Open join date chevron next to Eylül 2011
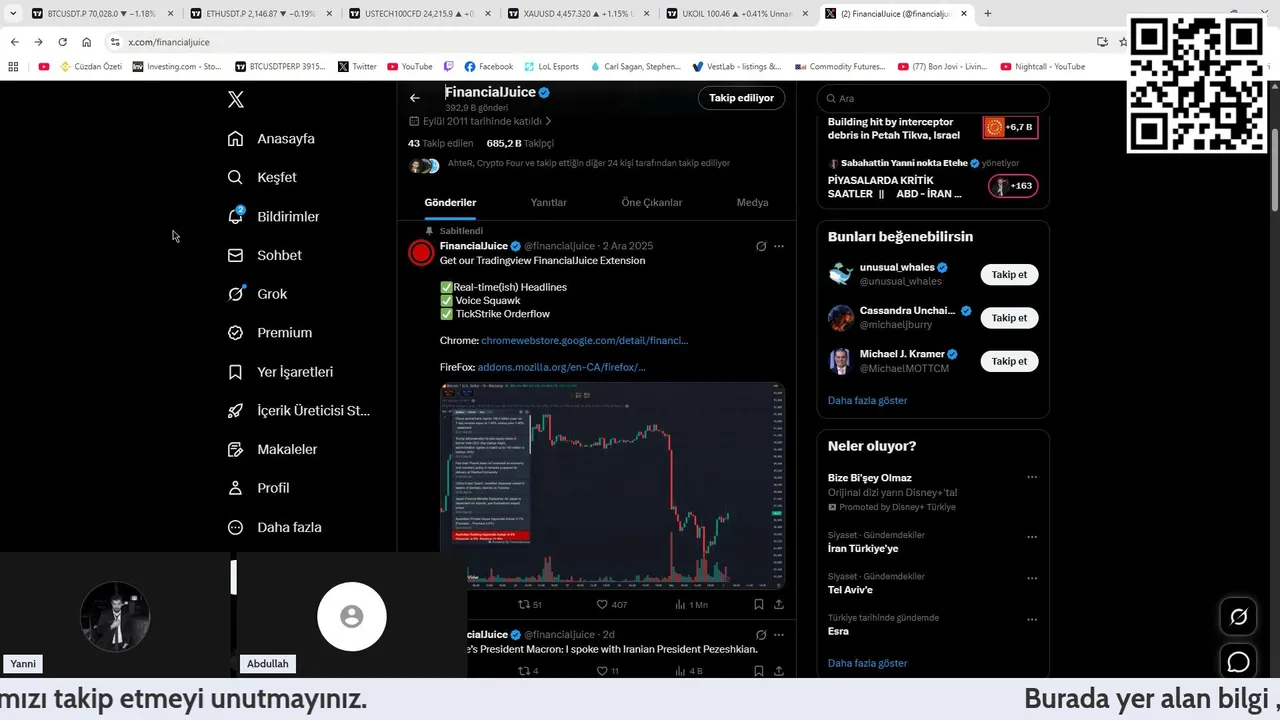This screenshot has width=1280, height=720. click(548, 121)
